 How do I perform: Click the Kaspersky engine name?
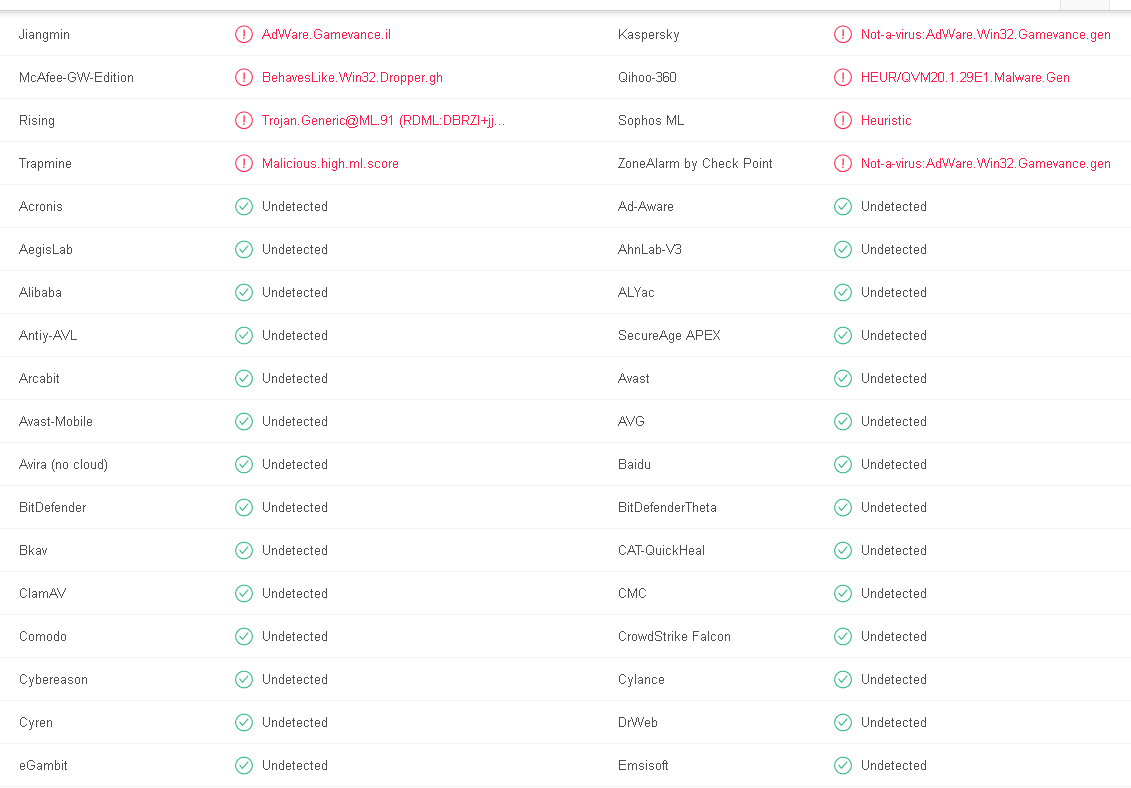[x=648, y=35]
